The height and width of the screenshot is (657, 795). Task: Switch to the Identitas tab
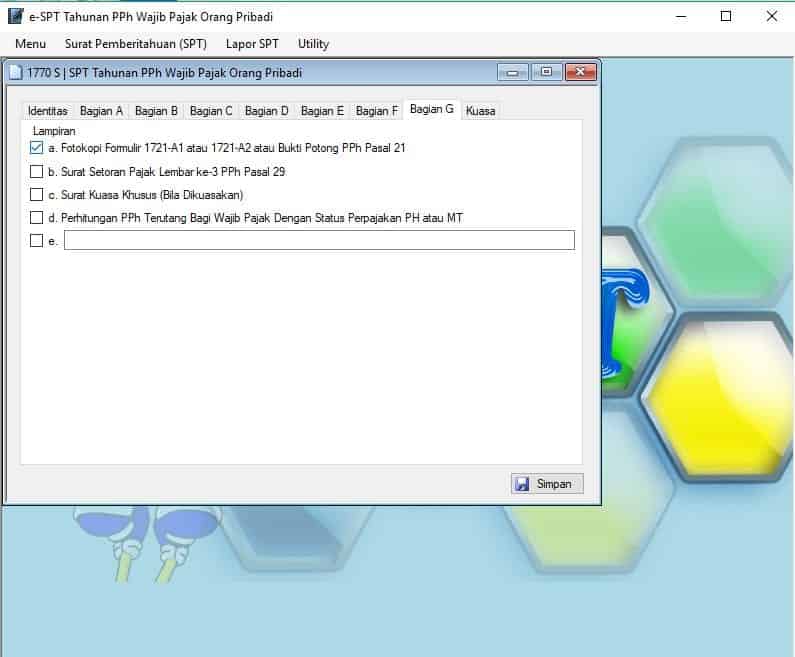[48, 111]
